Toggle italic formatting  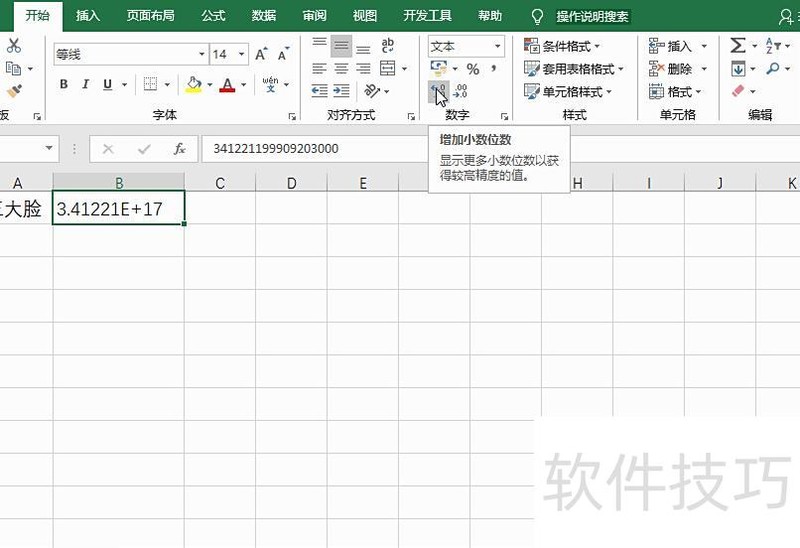coord(86,85)
